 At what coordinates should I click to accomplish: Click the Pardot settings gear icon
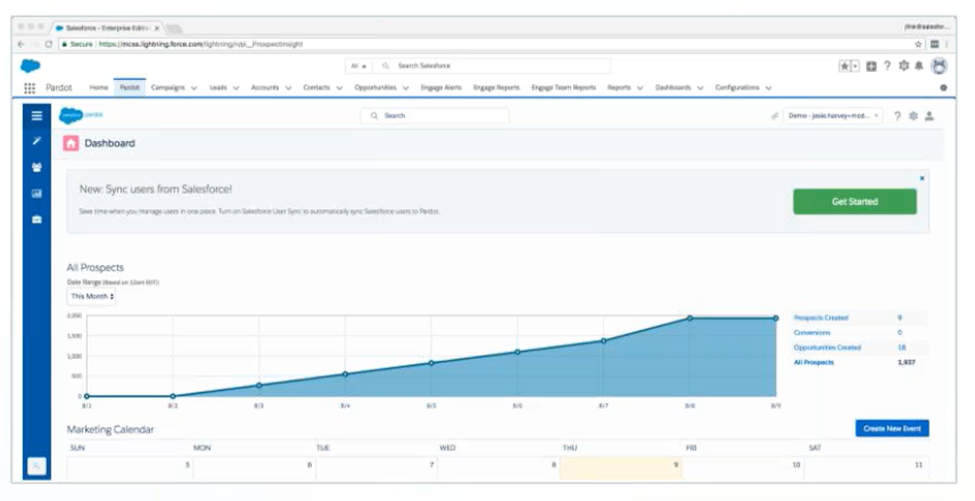pos(913,116)
